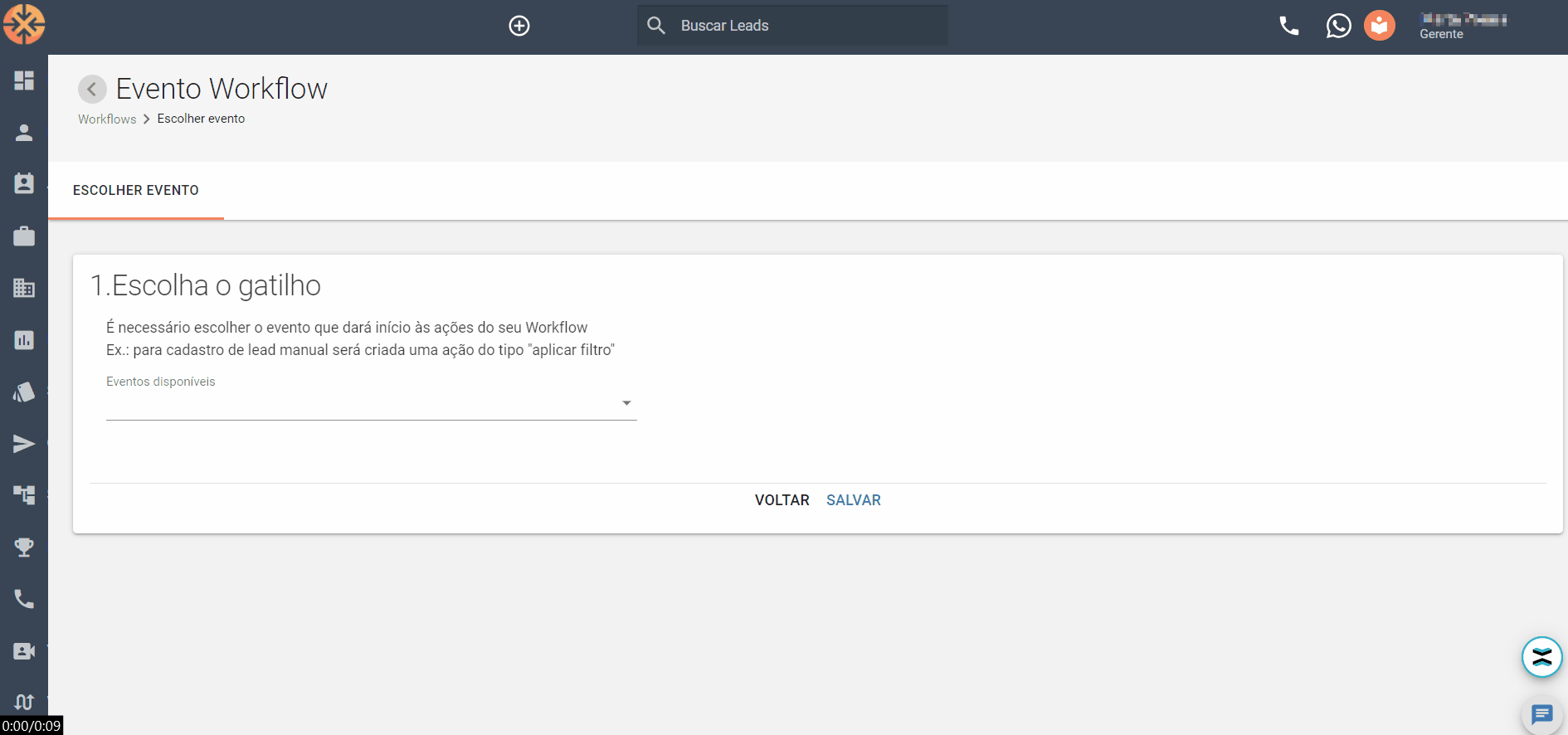Click the plus circle add icon

tap(519, 26)
